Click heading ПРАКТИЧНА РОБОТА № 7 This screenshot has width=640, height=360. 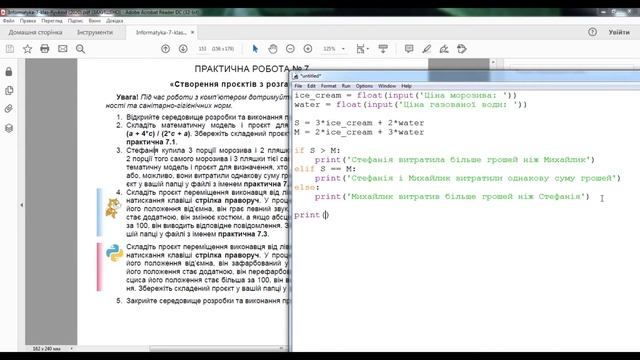[251, 69]
